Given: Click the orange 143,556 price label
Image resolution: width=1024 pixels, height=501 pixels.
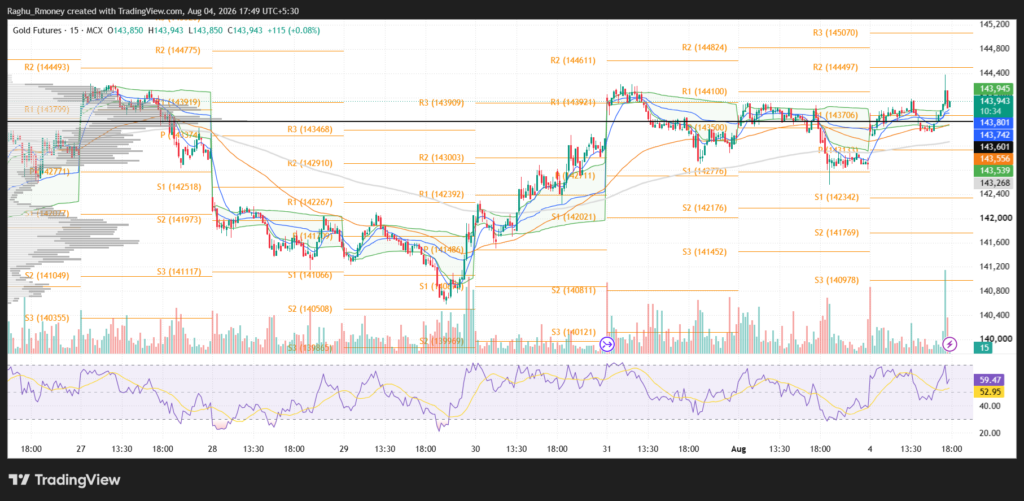Looking at the screenshot, I should pyautogui.click(x=992, y=159).
